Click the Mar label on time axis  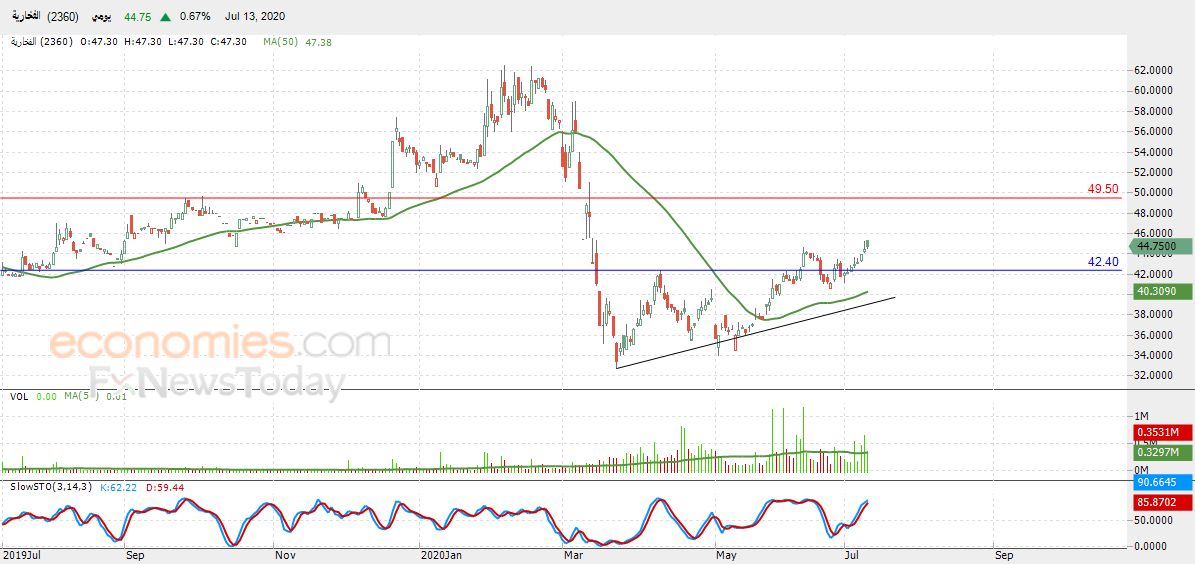point(572,556)
